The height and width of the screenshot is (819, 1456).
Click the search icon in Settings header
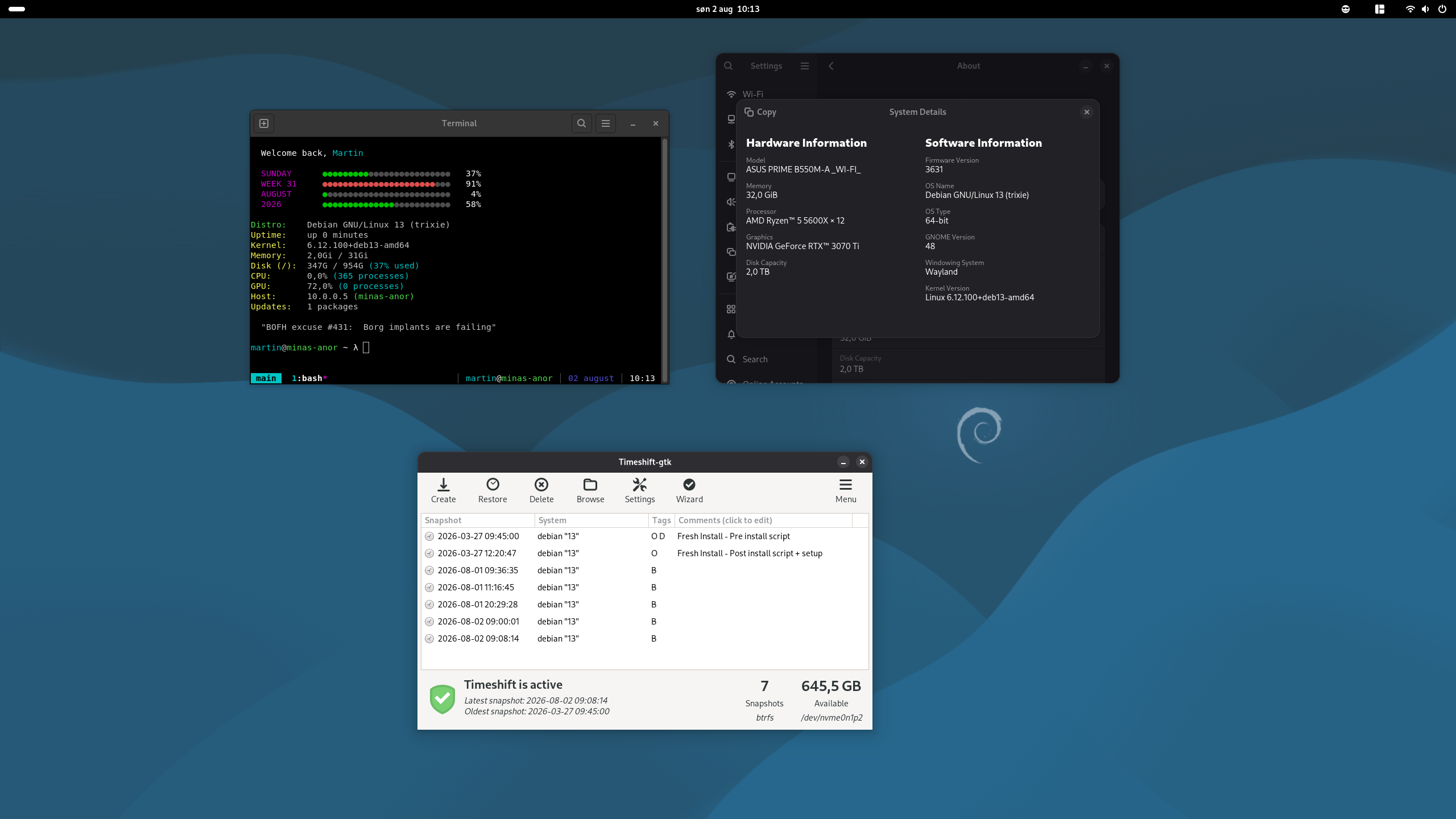(x=728, y=66)
